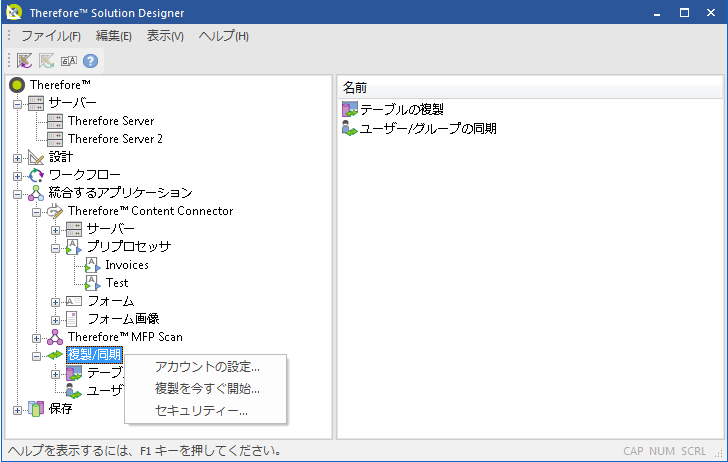Click ユーザー/グループの同期 icon in right pane
The height and width of the screenshot is (462, 728).
[x=350, y=128]
